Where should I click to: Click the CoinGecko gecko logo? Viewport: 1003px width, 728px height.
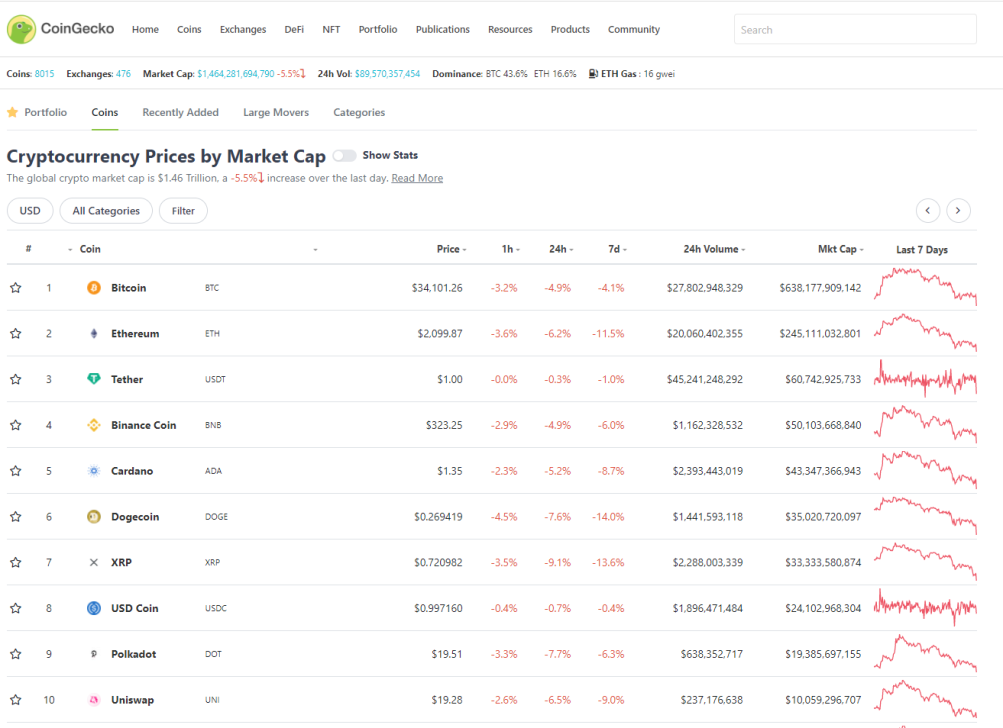point(21,29)
